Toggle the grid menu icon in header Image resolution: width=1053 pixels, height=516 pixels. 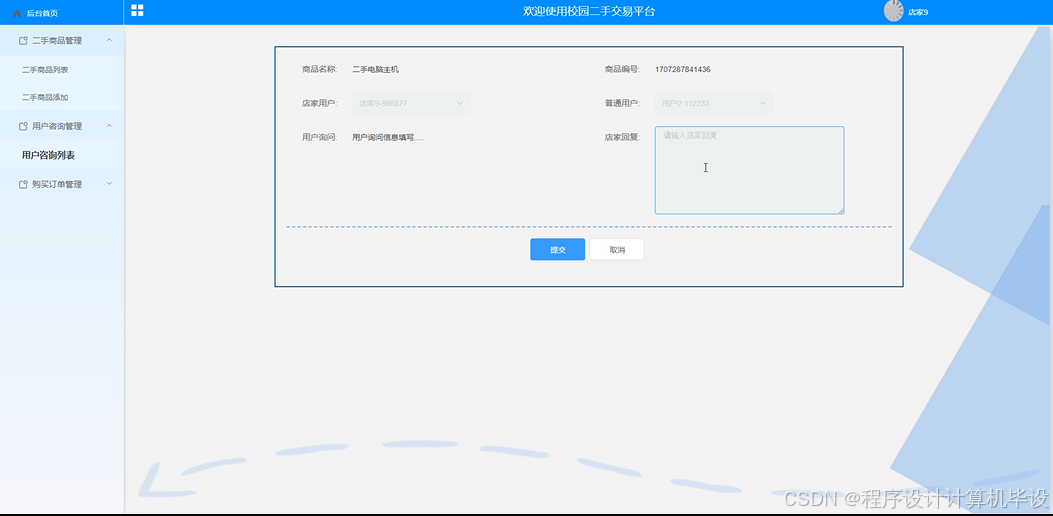click(x=137, y=10)
